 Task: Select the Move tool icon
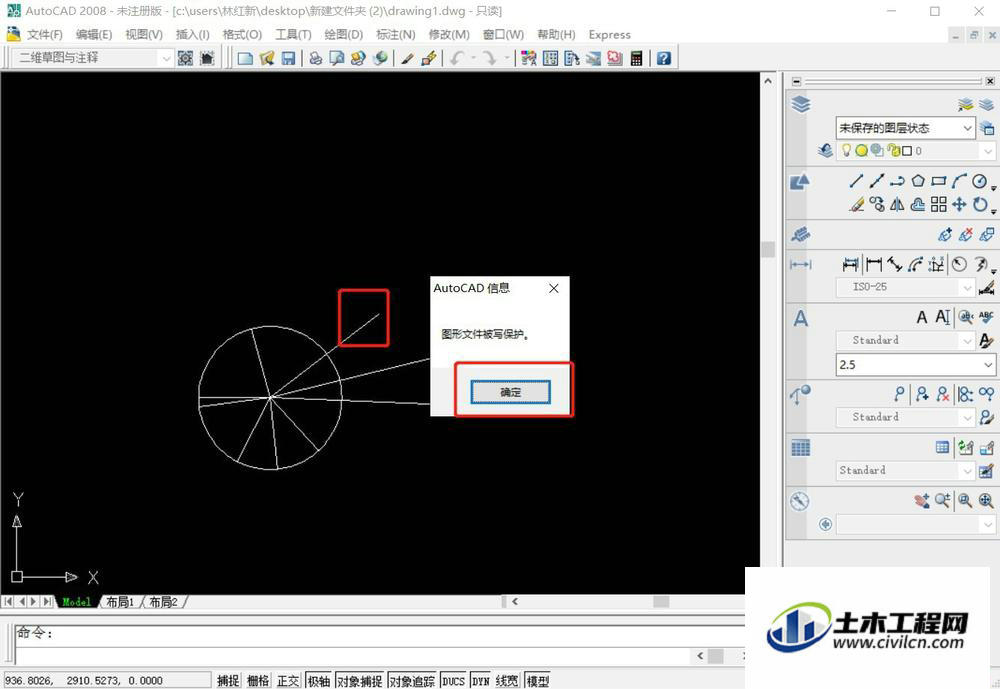tap(959, 204)
